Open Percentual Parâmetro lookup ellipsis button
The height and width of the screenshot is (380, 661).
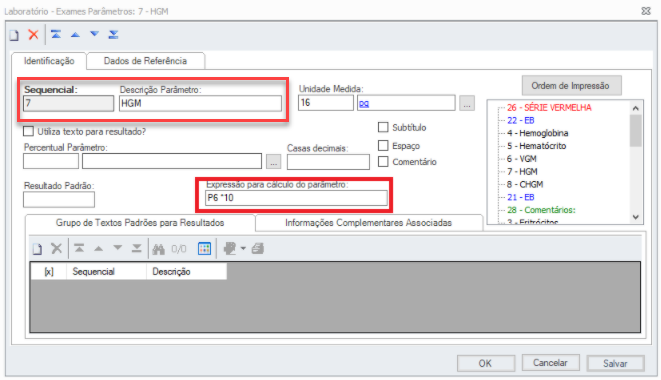[274, 162]
